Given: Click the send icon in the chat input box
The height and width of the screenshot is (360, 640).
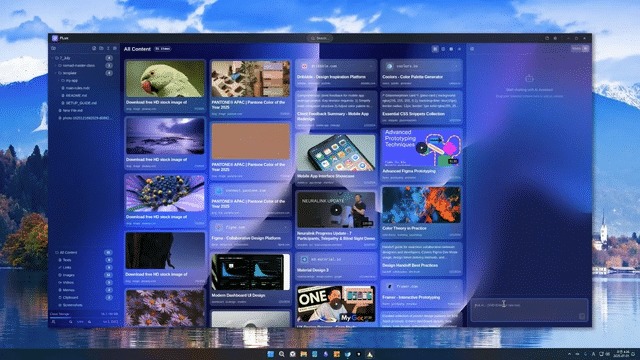Looking at the screenshot, I should click(582, 316).
